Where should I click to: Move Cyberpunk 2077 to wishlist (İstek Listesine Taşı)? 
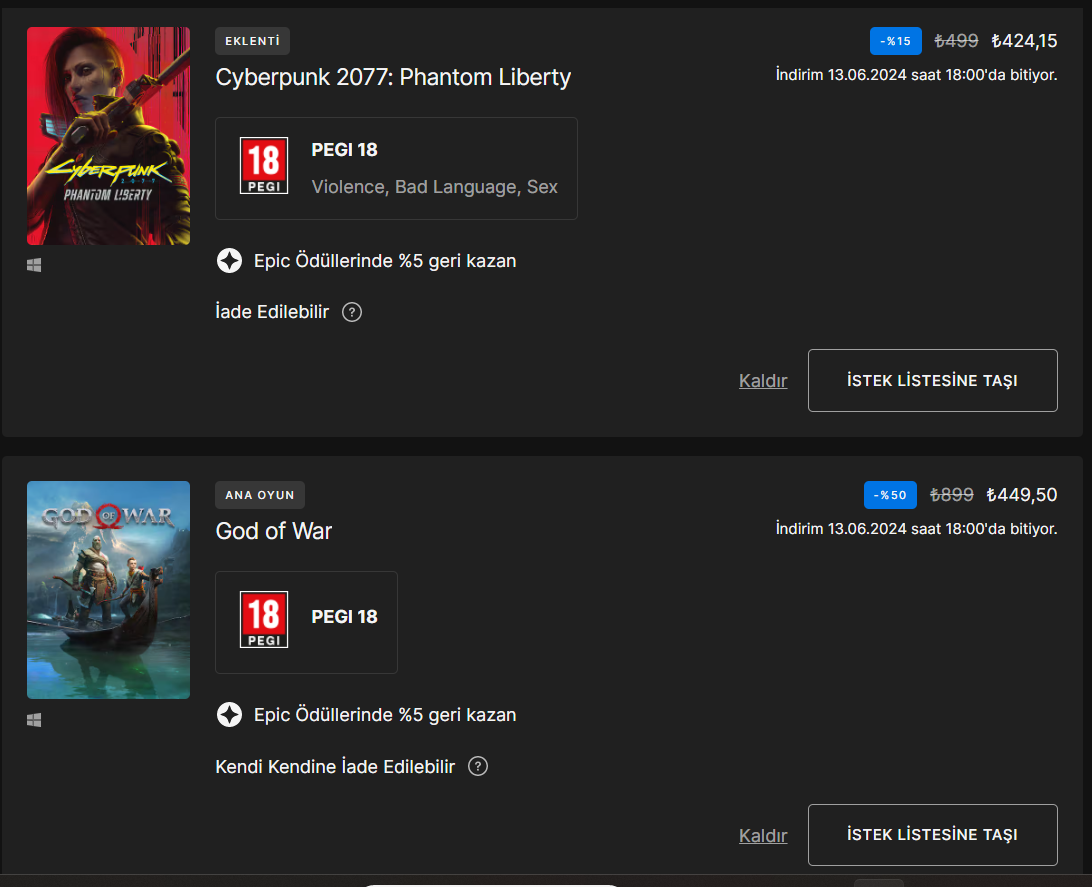pos(933,380)
